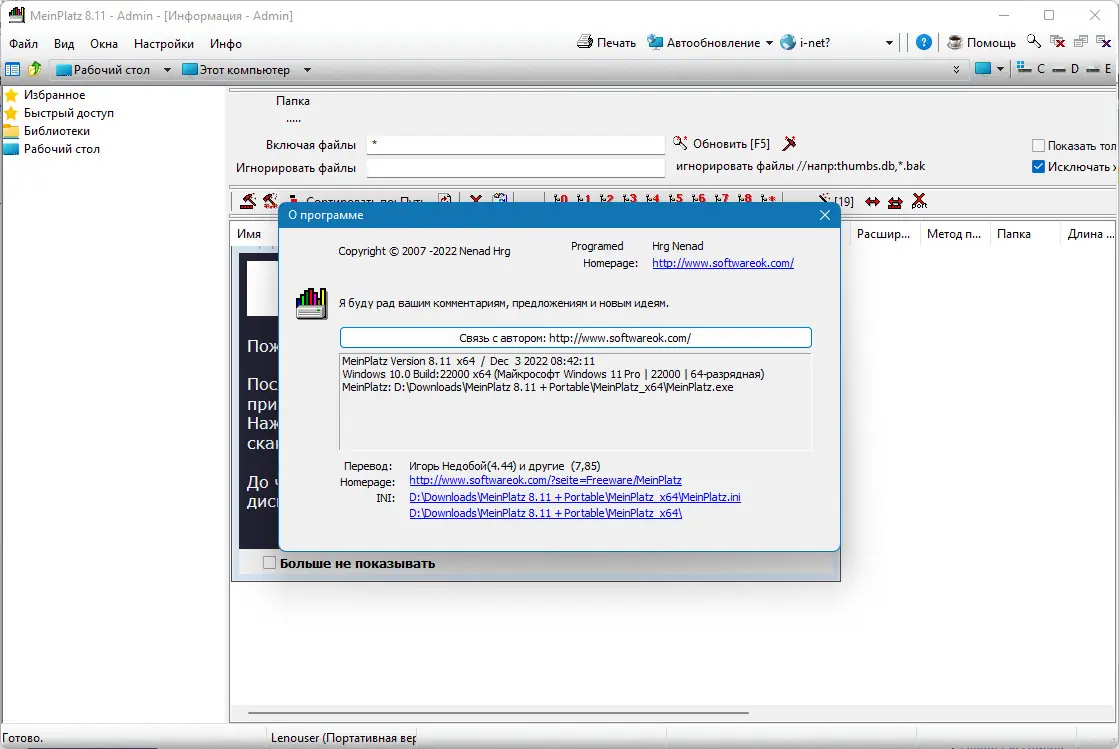Click the 'Игнорировать файлы' input field

click(515, 168)
